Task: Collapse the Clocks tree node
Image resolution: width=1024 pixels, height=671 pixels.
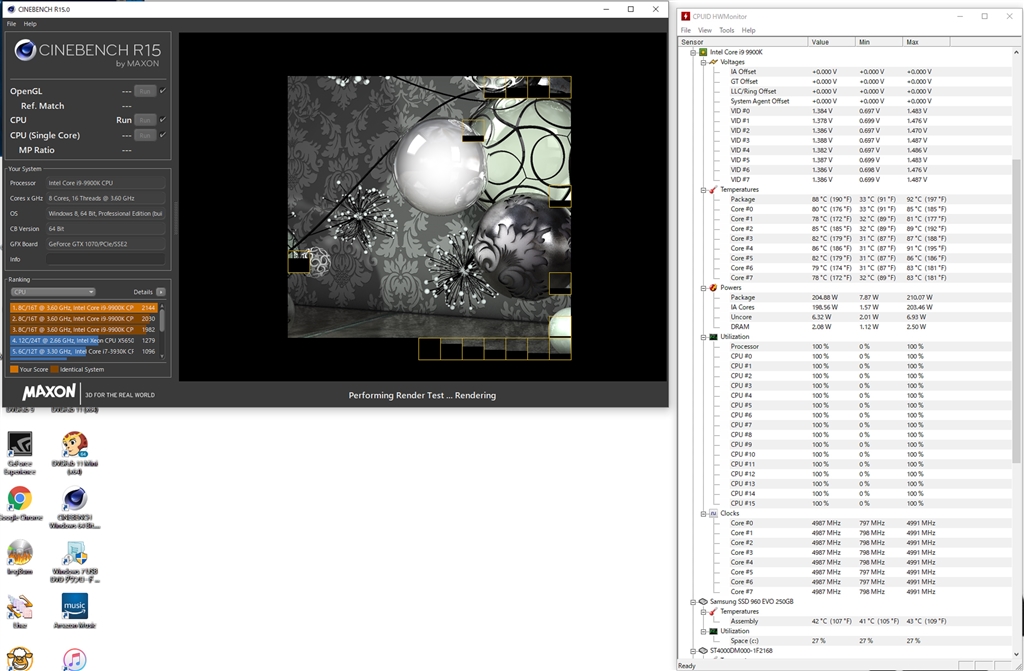Action: [x=703, y=514]
